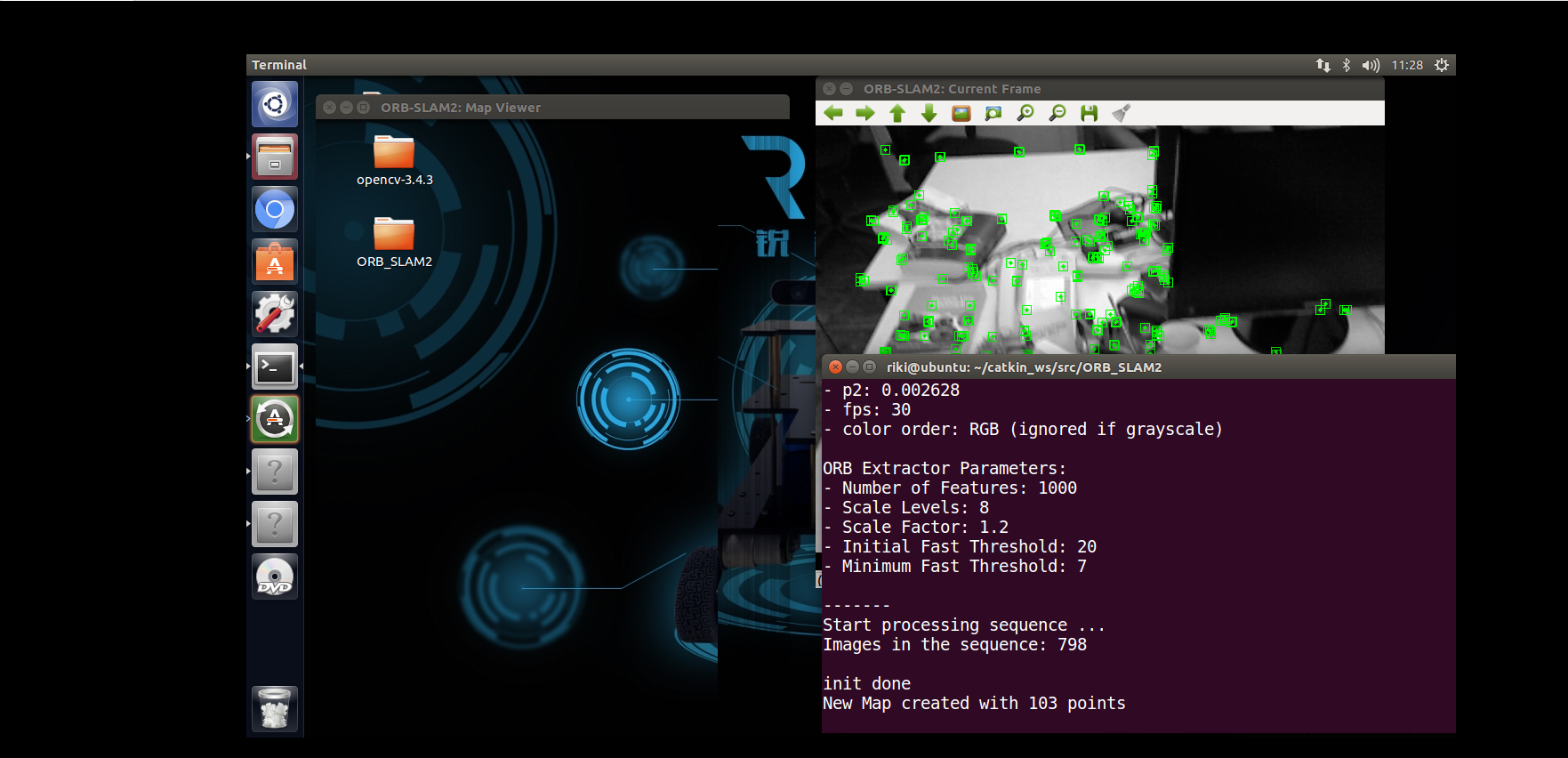
Task: Click 'ORB Extractor Parameters:' heading in terminal
Action: (x=945, y=468)
